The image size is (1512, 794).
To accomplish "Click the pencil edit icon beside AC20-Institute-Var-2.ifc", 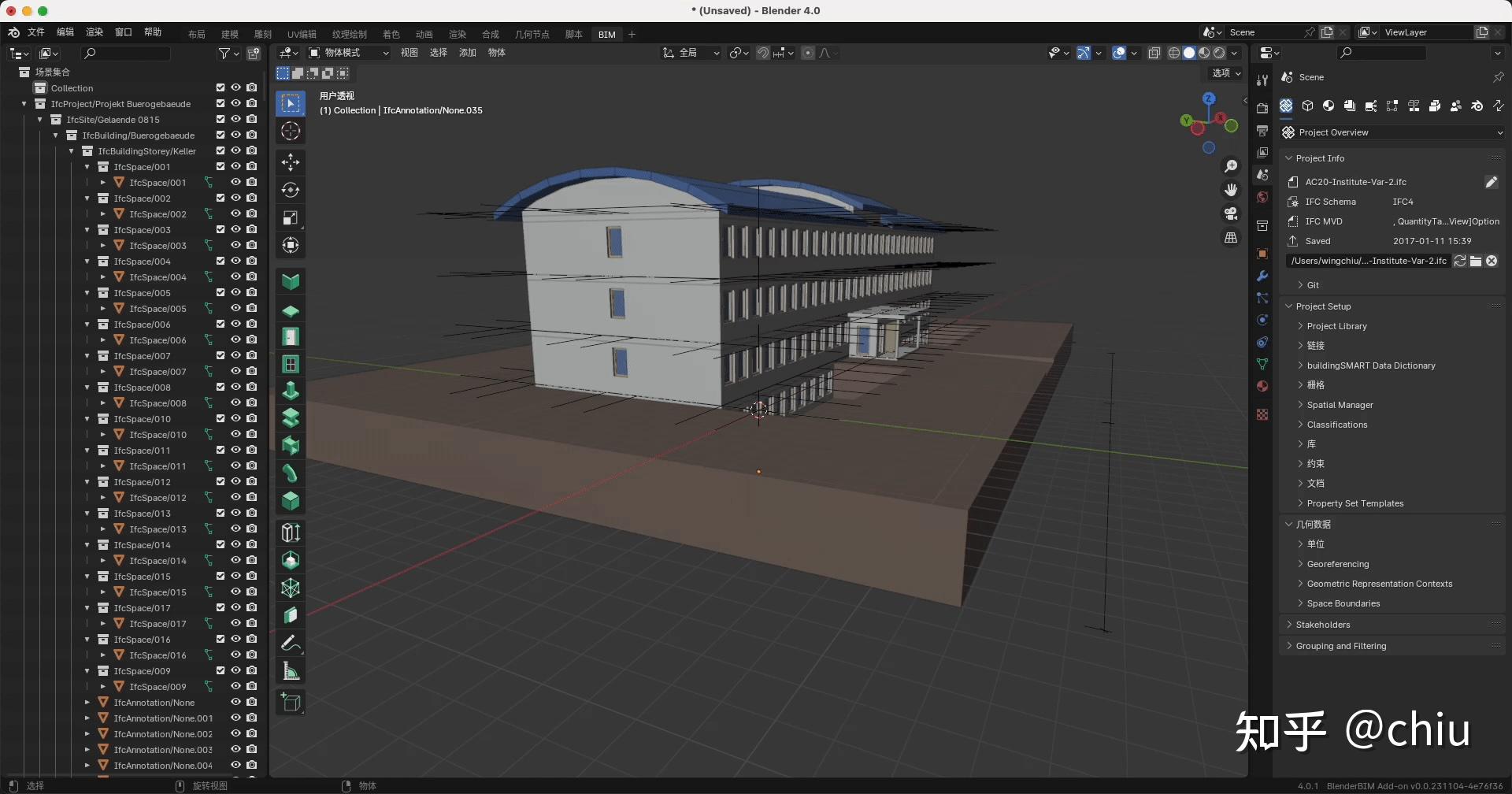I will tap(1491, 182).
